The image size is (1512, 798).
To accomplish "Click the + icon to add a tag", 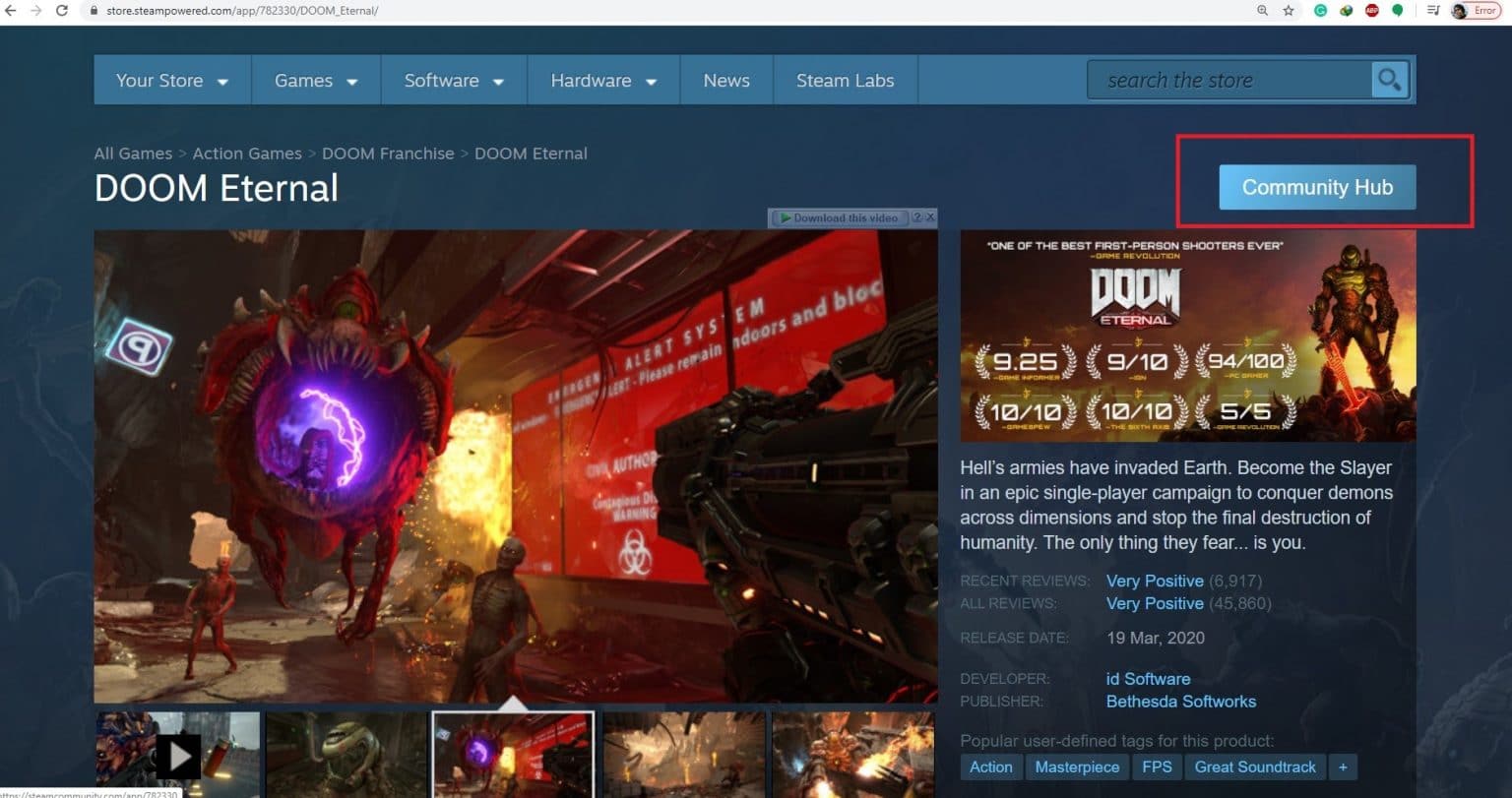I will pos(1343,767).
